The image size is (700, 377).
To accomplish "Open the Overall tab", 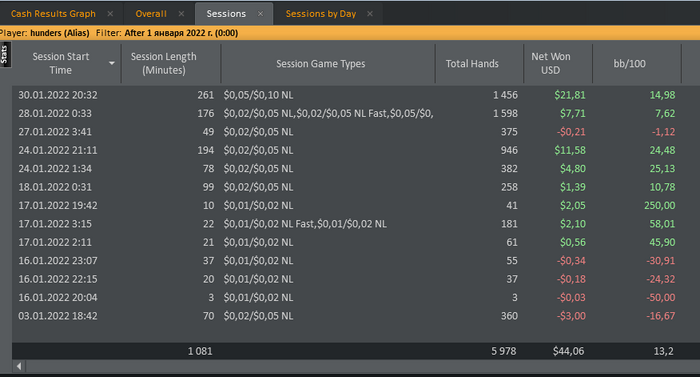I will (x=151, y=14).
